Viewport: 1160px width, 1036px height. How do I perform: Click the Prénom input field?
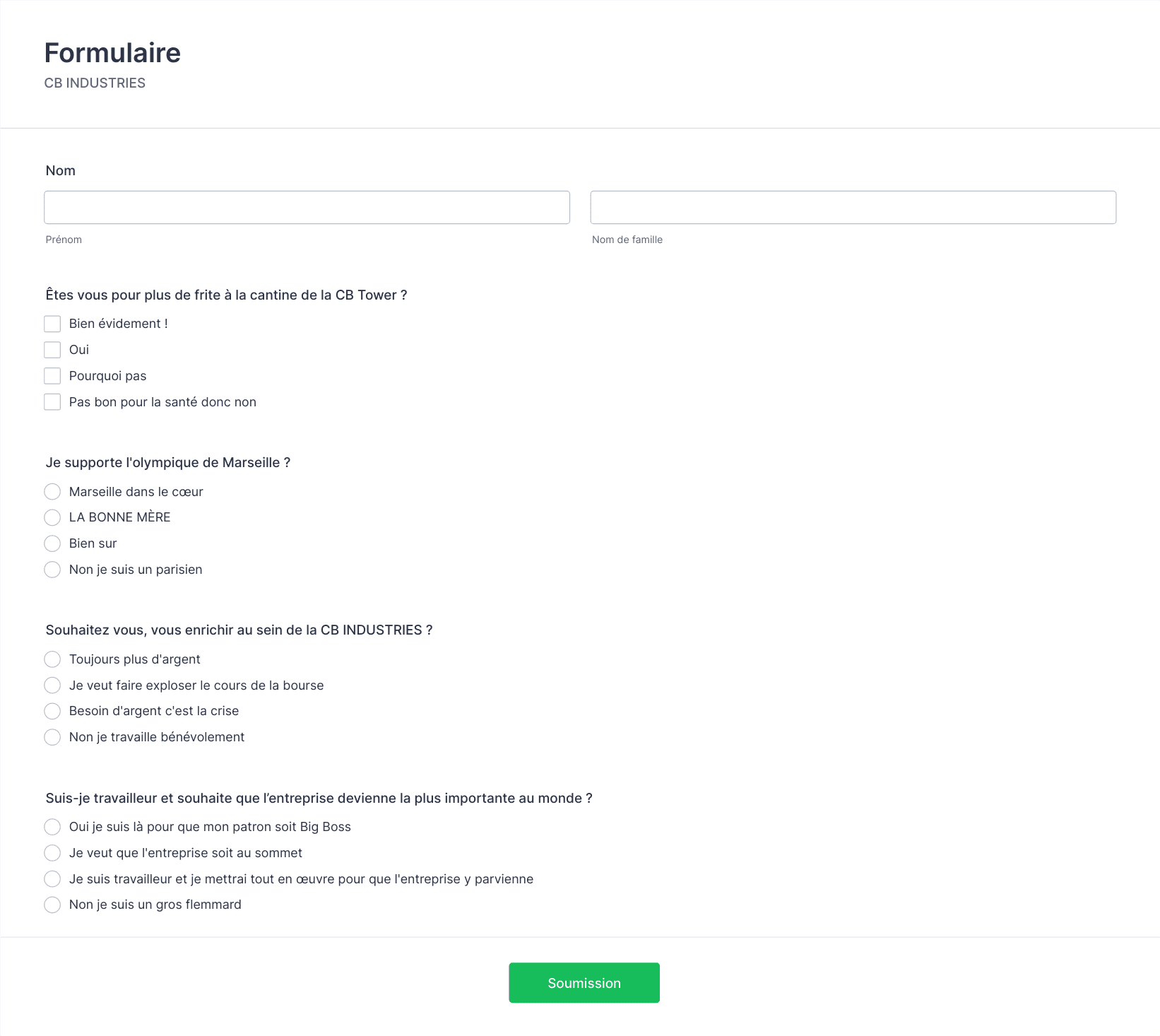[307, 207]
